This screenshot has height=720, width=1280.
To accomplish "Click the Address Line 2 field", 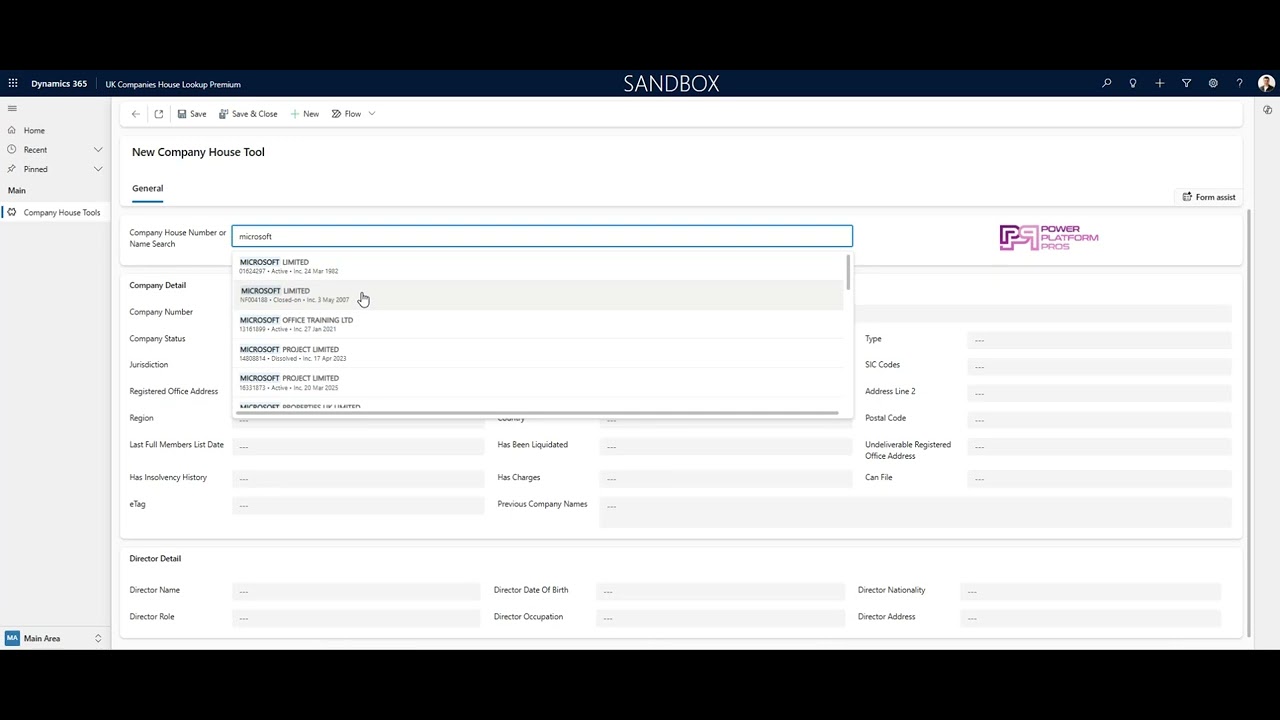I will pos(1099,393).
